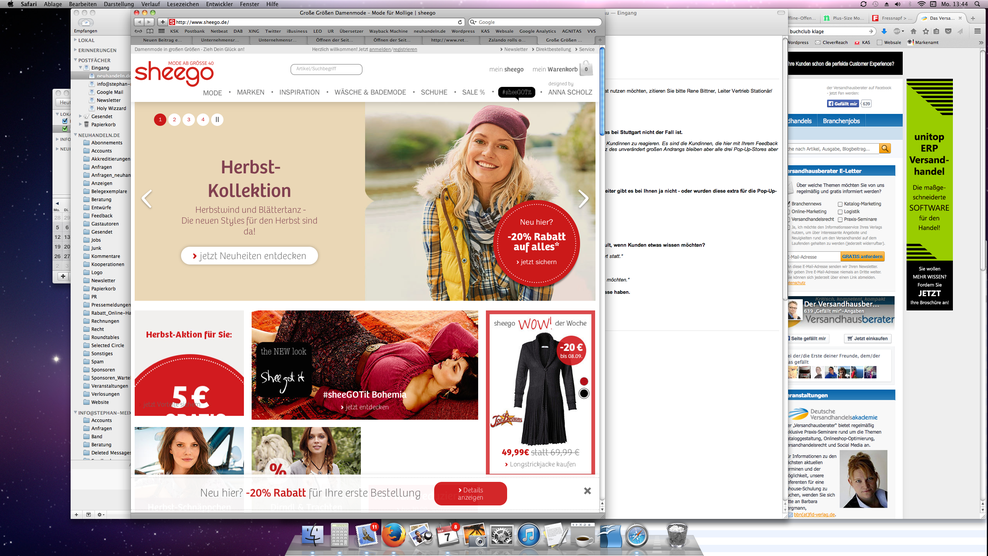Click 'jetzt Neuheiten entdecken' button

250,256
